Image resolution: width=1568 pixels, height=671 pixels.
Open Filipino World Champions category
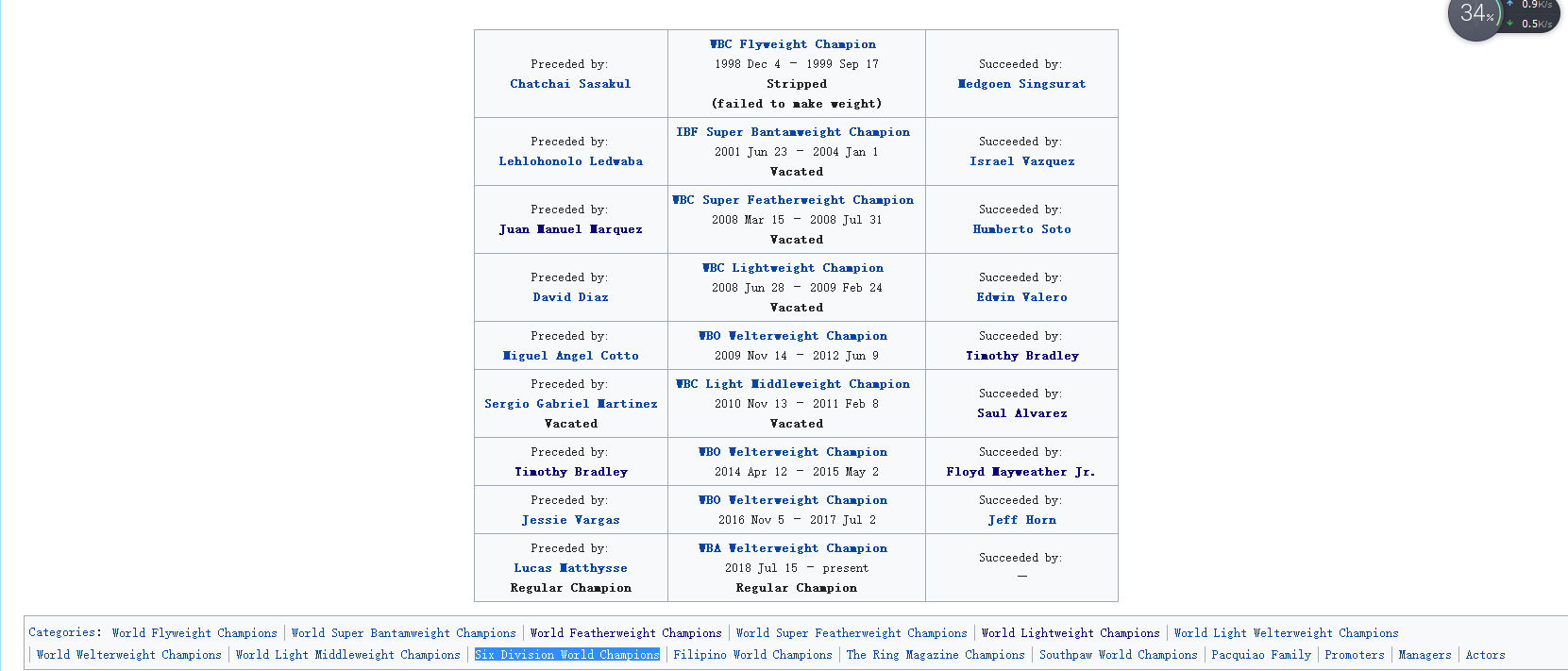pyautogui.click(x=752, y=655)
